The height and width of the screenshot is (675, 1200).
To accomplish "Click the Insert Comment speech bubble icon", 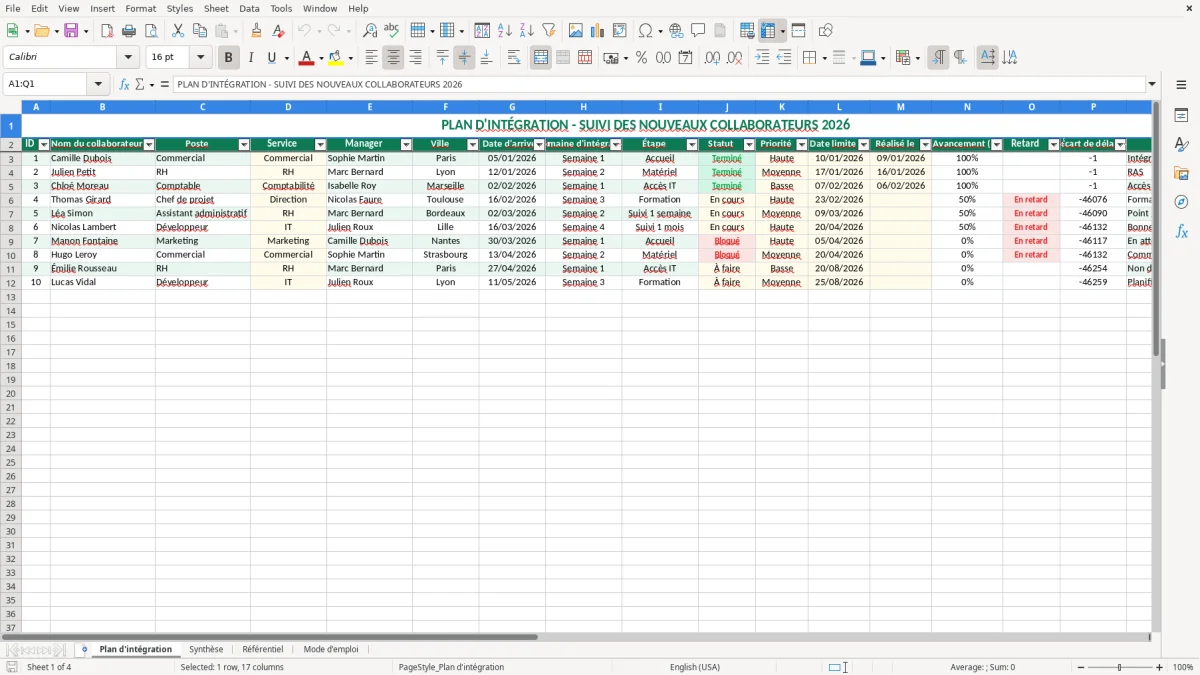I will [699, 31].
